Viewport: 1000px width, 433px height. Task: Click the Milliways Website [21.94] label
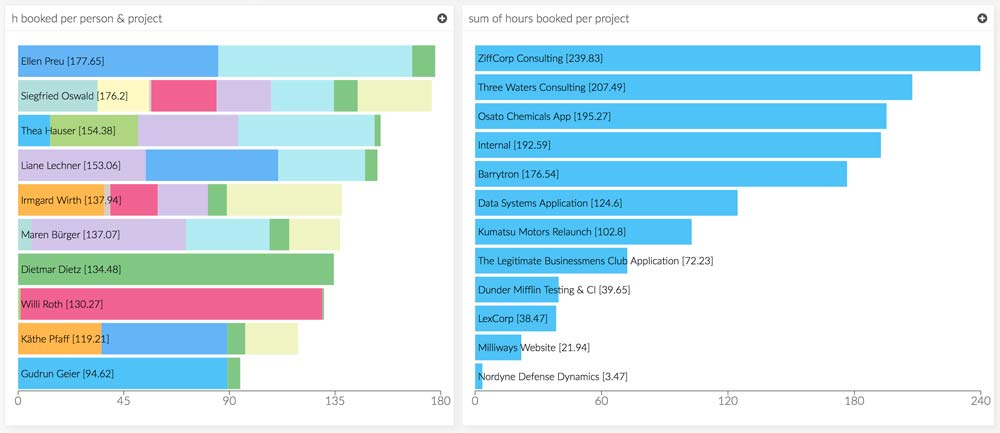533,348
